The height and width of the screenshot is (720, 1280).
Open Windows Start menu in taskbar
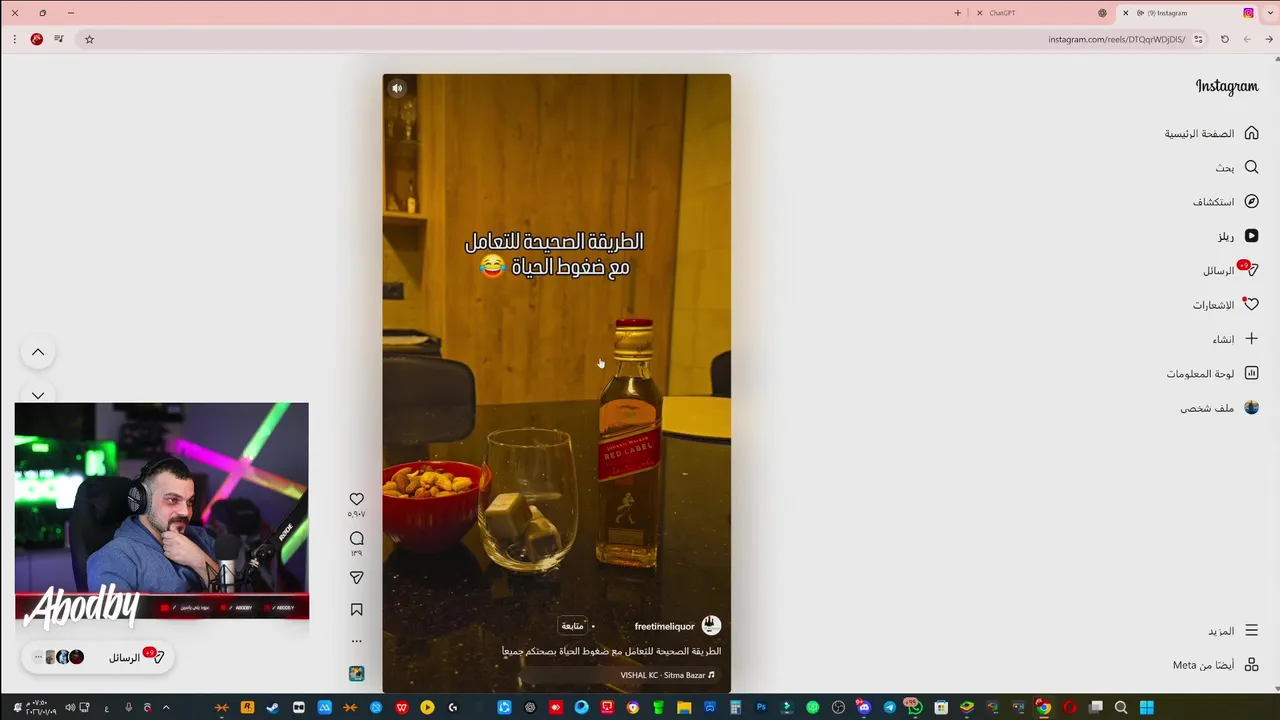coord(1147,708)
